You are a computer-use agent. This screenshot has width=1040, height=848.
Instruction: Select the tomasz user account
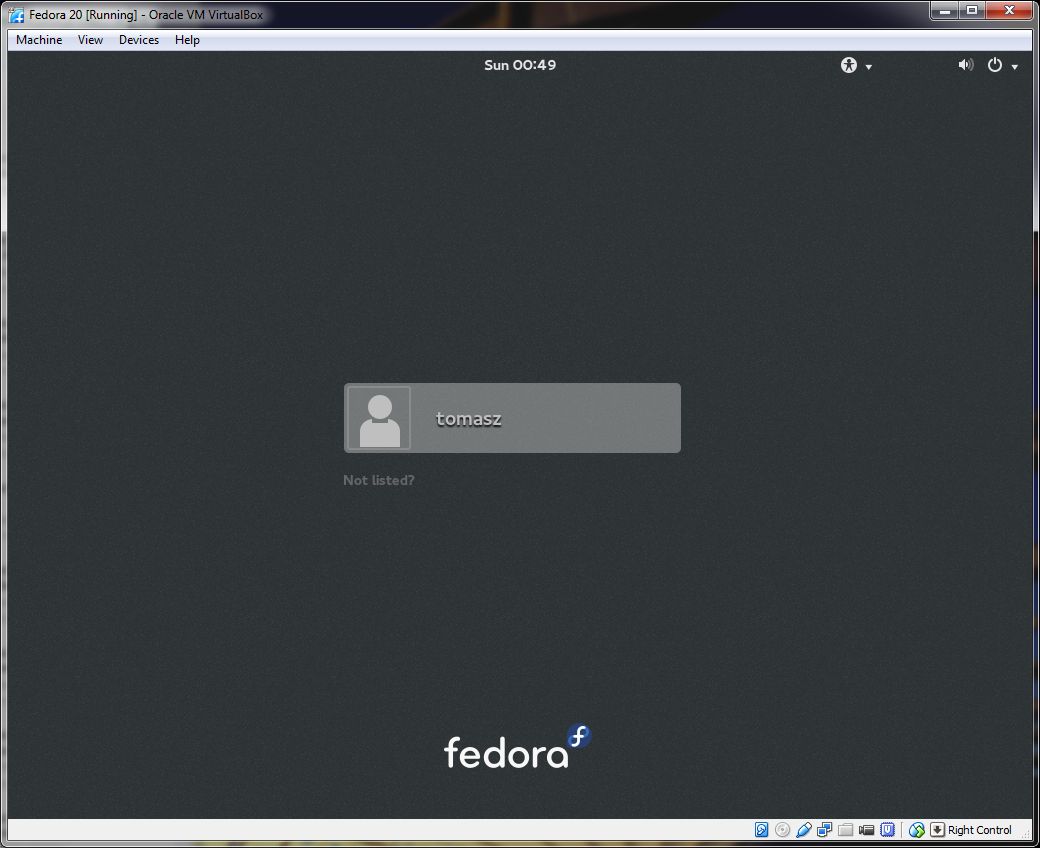click(x=512, y=418)
